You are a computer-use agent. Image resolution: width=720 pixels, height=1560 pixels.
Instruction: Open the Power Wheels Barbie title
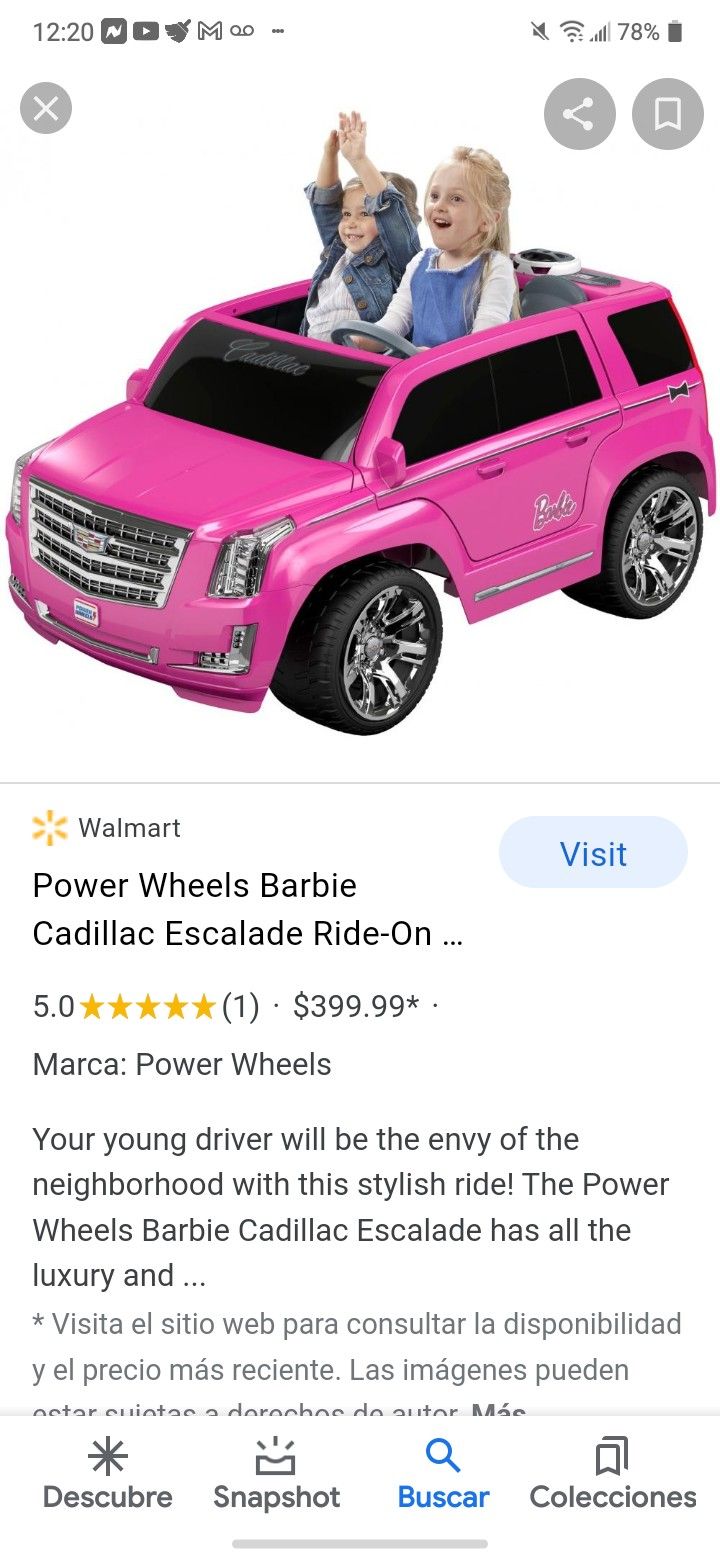click(247, 909)
